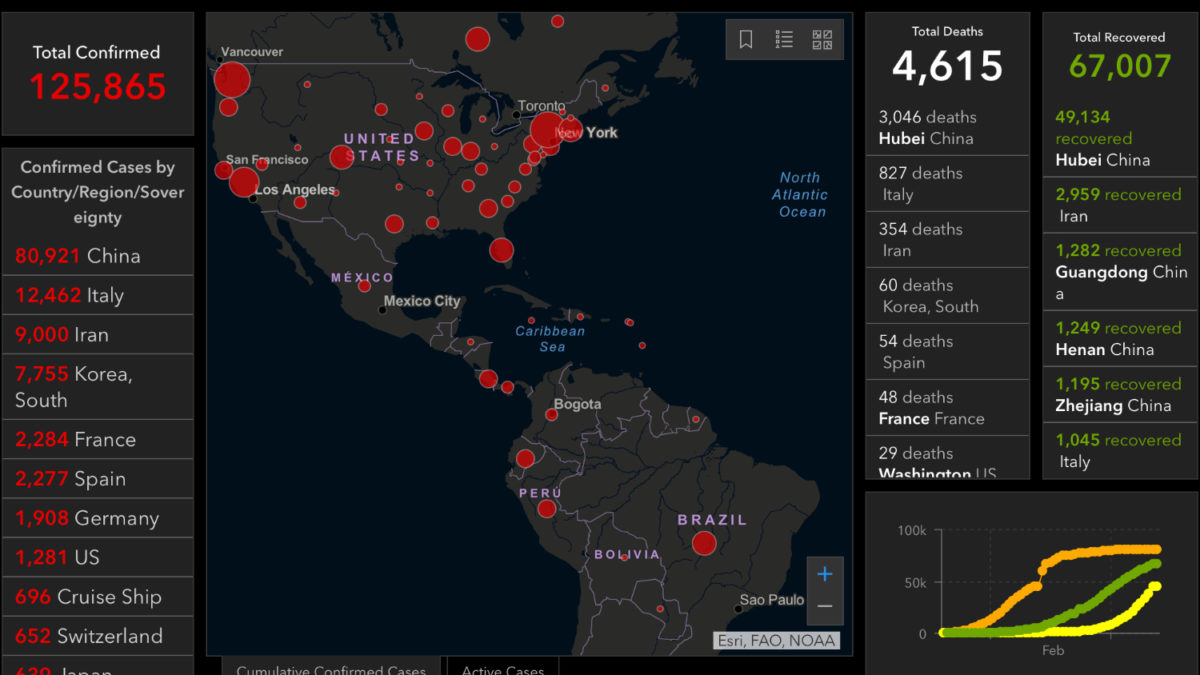Show the map legend list icon
Screen dimensions: 1200x675
(784, 39)
